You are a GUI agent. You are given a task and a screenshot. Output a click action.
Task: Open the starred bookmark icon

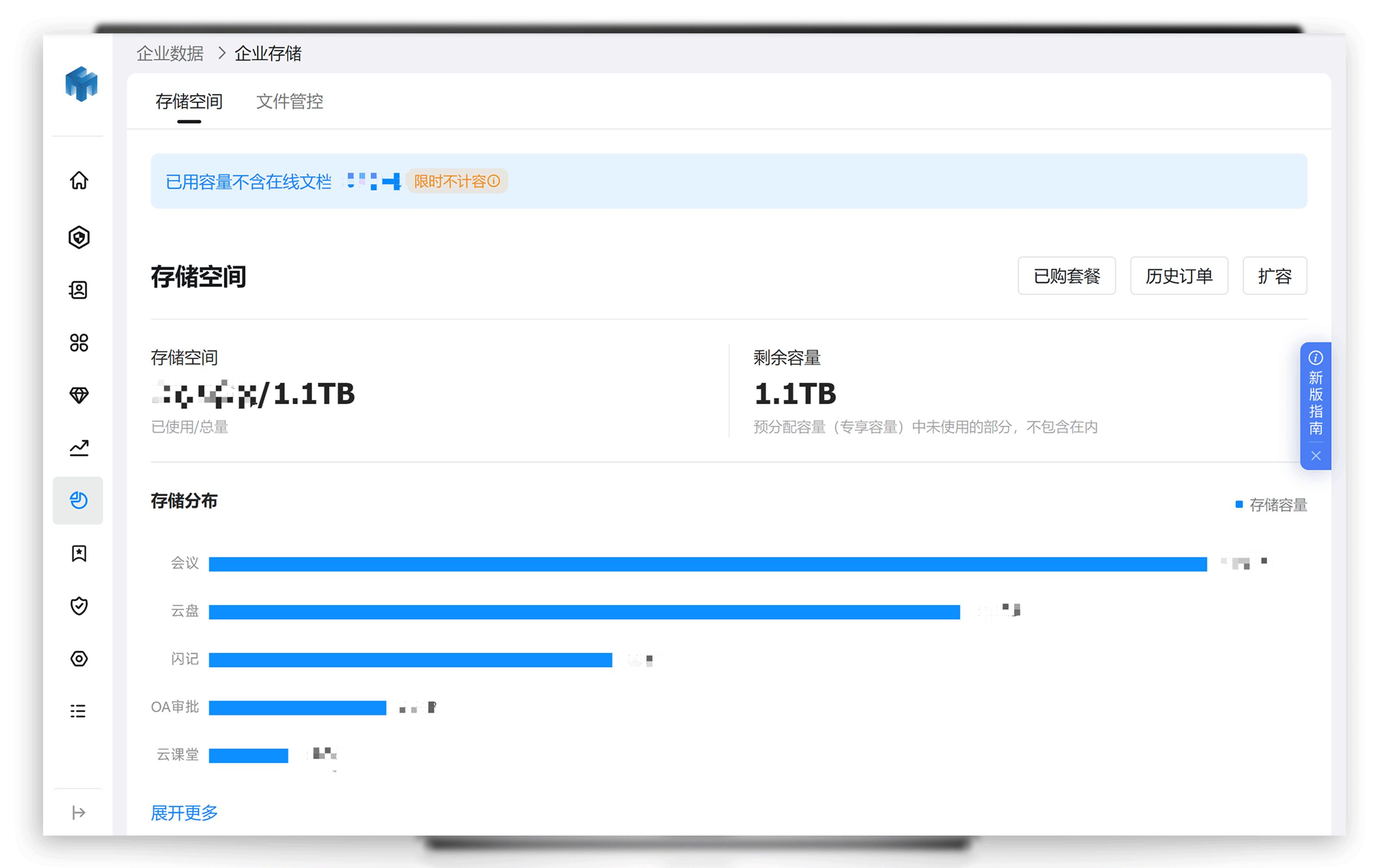79,553
